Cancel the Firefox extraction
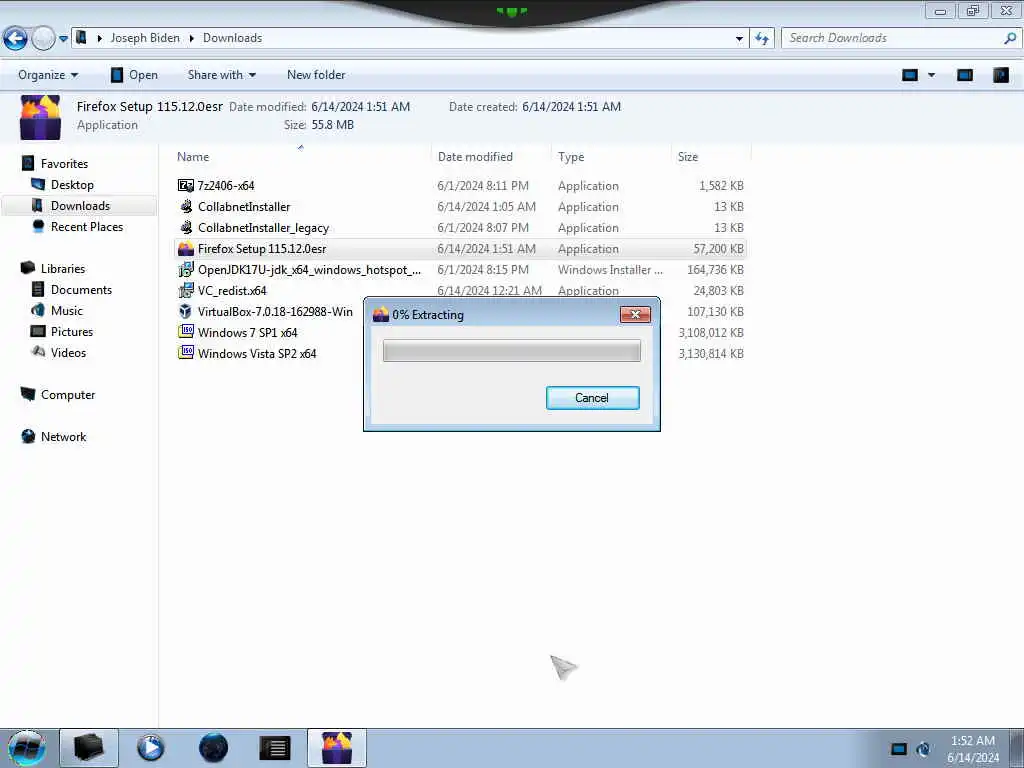This screenshot has height=768, width=1024. tap(592, 398)
